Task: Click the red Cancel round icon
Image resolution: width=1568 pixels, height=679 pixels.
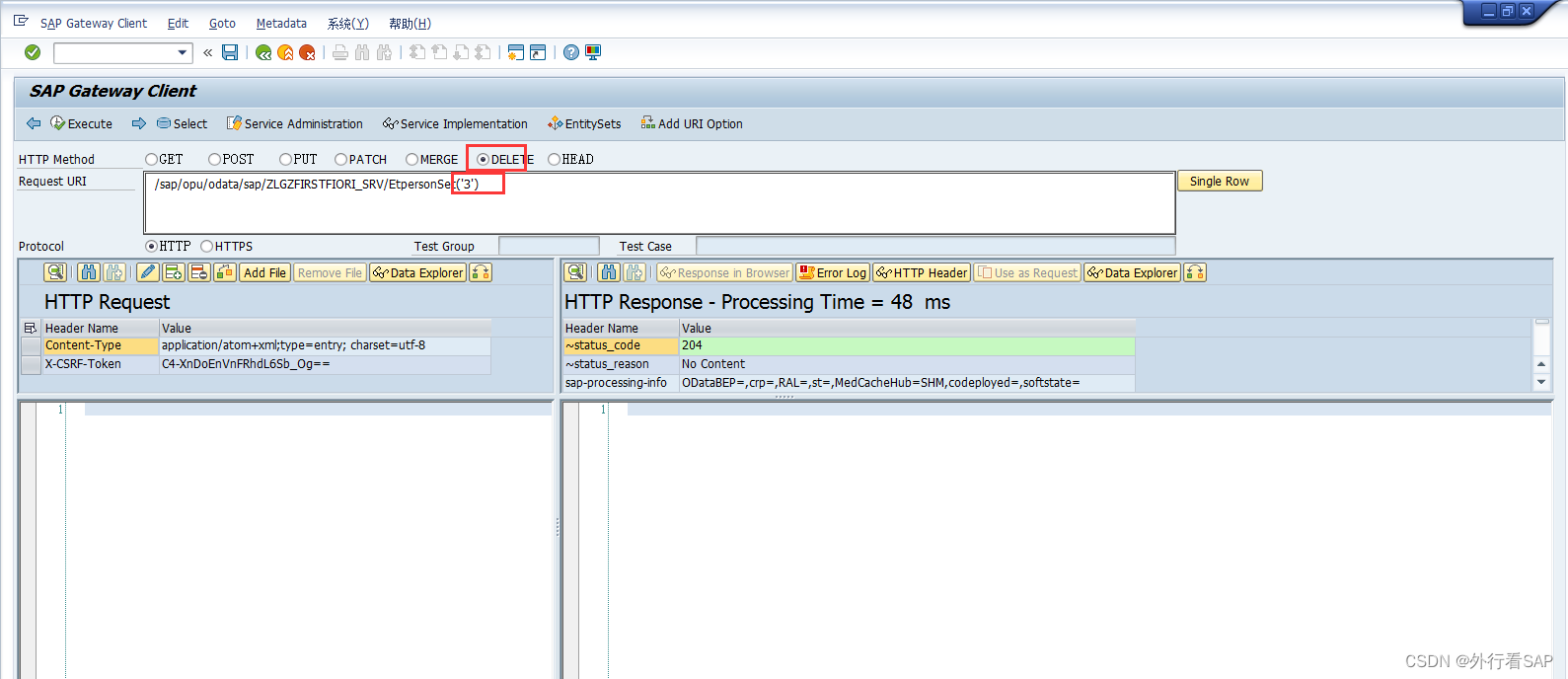Action: click(307, 52)
